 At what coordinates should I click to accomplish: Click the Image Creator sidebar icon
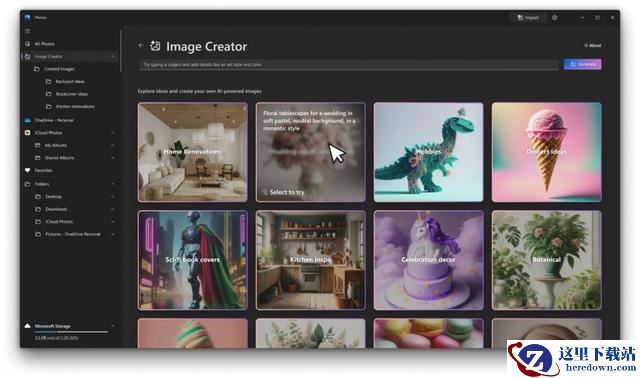(x=27, y=56)
